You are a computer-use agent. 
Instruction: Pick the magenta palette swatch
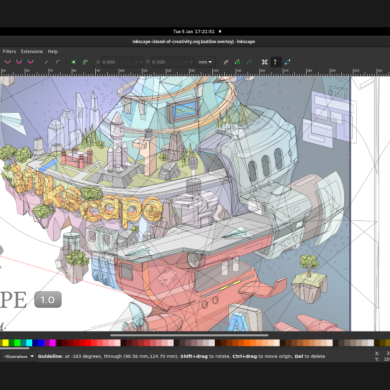(x=52, y=343)
